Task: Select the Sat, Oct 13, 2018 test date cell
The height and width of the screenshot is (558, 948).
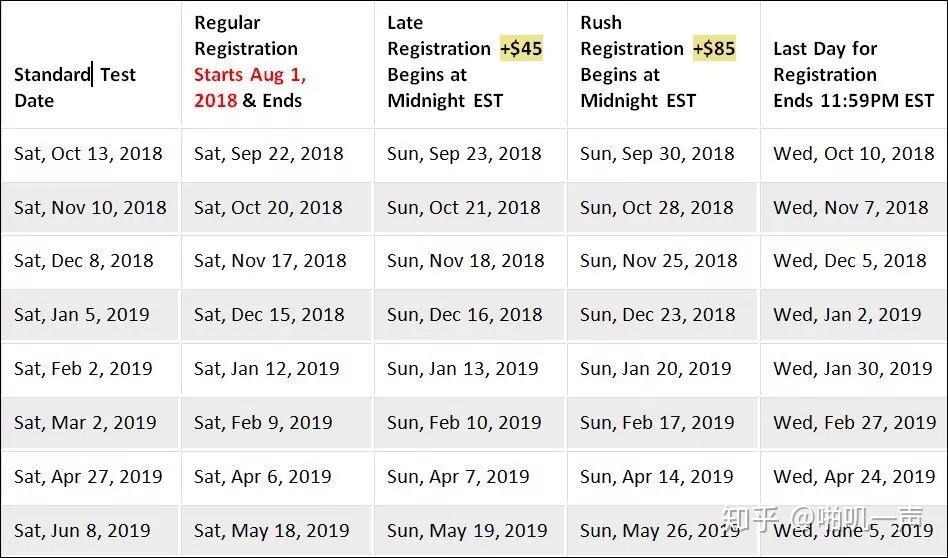Action: point(90,154)
